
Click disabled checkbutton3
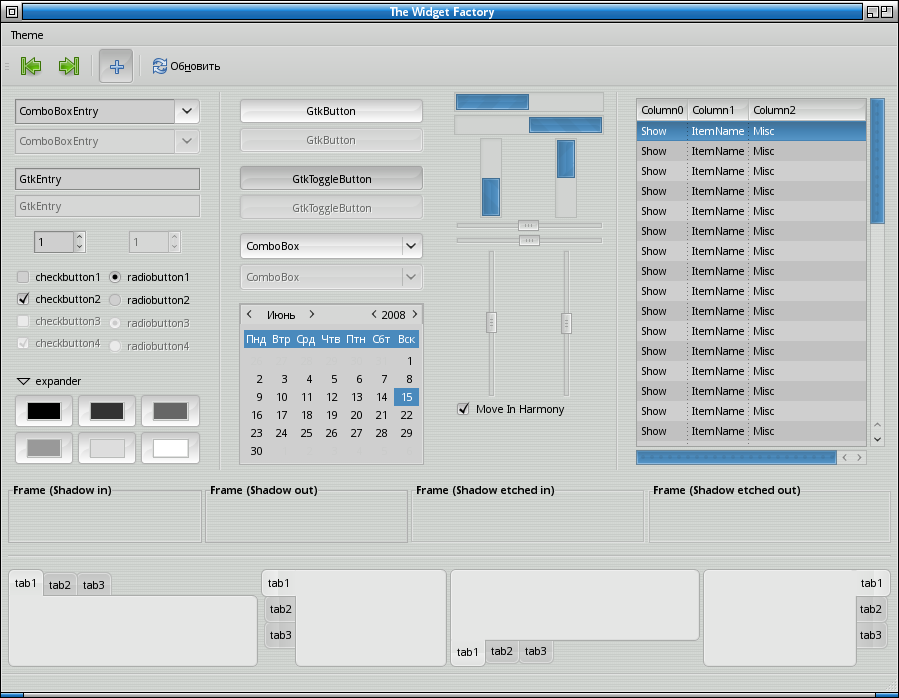coord(23,321)
